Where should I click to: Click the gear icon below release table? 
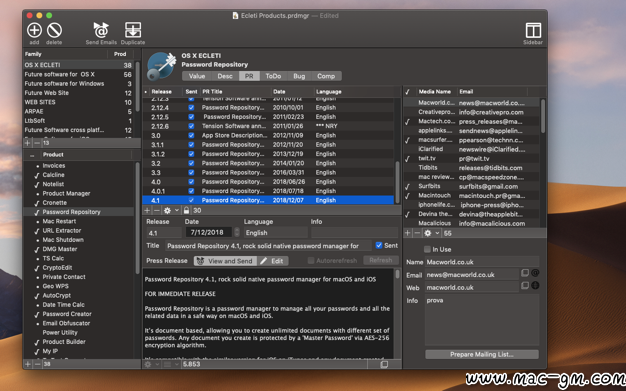coord(167,210)
